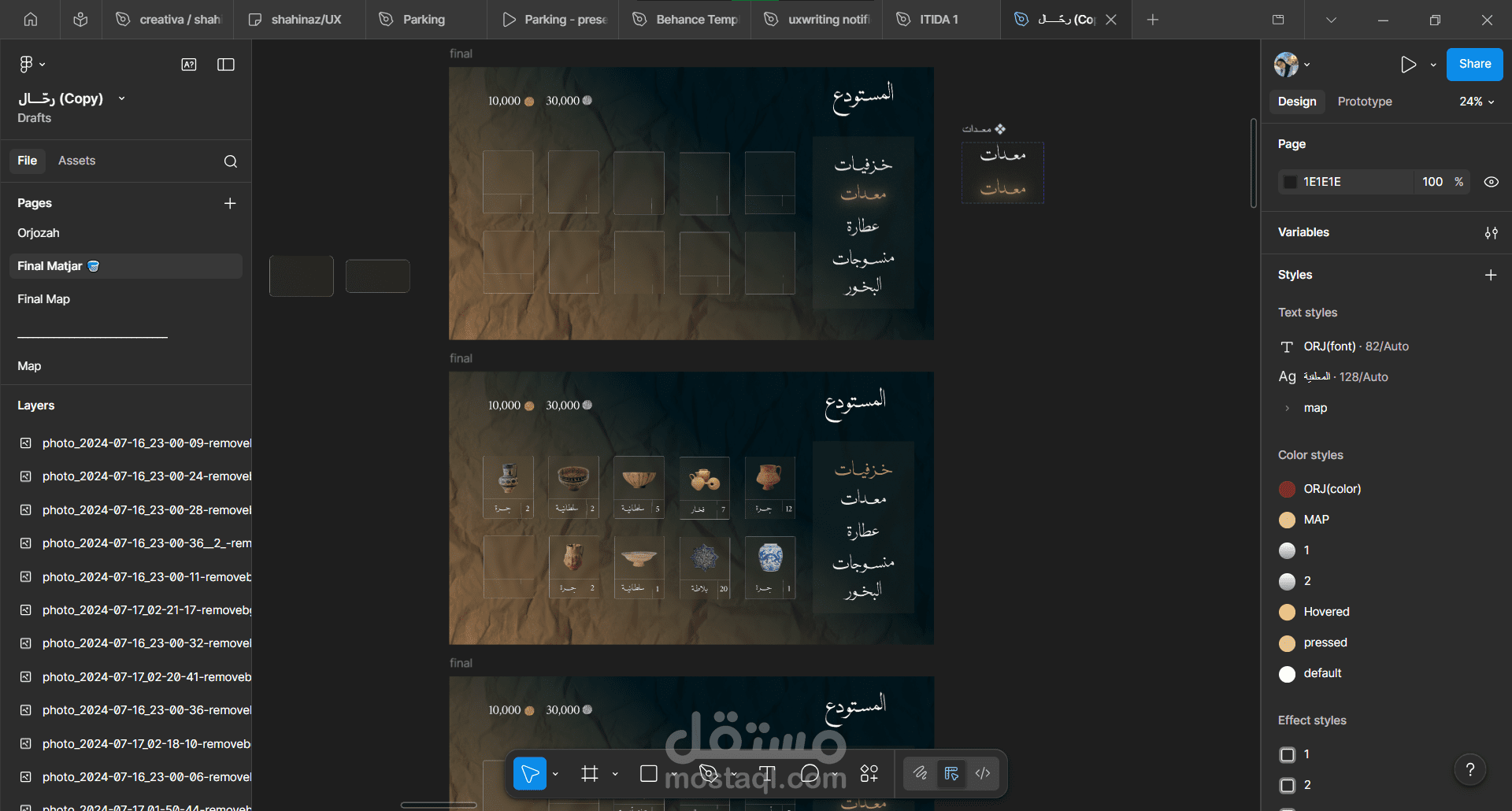
Task: Switch to the Prototype tab
Action: pyautogui.click(x=1365, y=102)
